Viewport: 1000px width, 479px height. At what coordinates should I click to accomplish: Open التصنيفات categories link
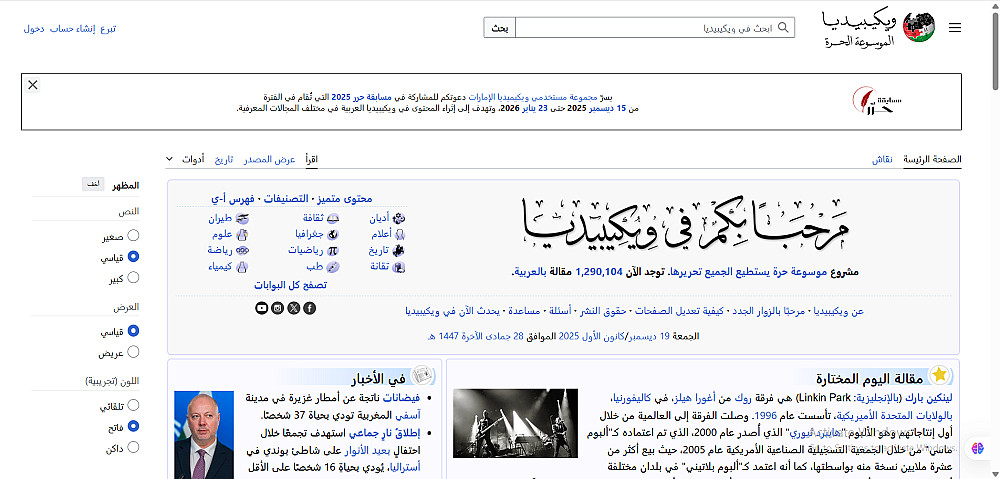pyautogui.click(x=285, y=198)
